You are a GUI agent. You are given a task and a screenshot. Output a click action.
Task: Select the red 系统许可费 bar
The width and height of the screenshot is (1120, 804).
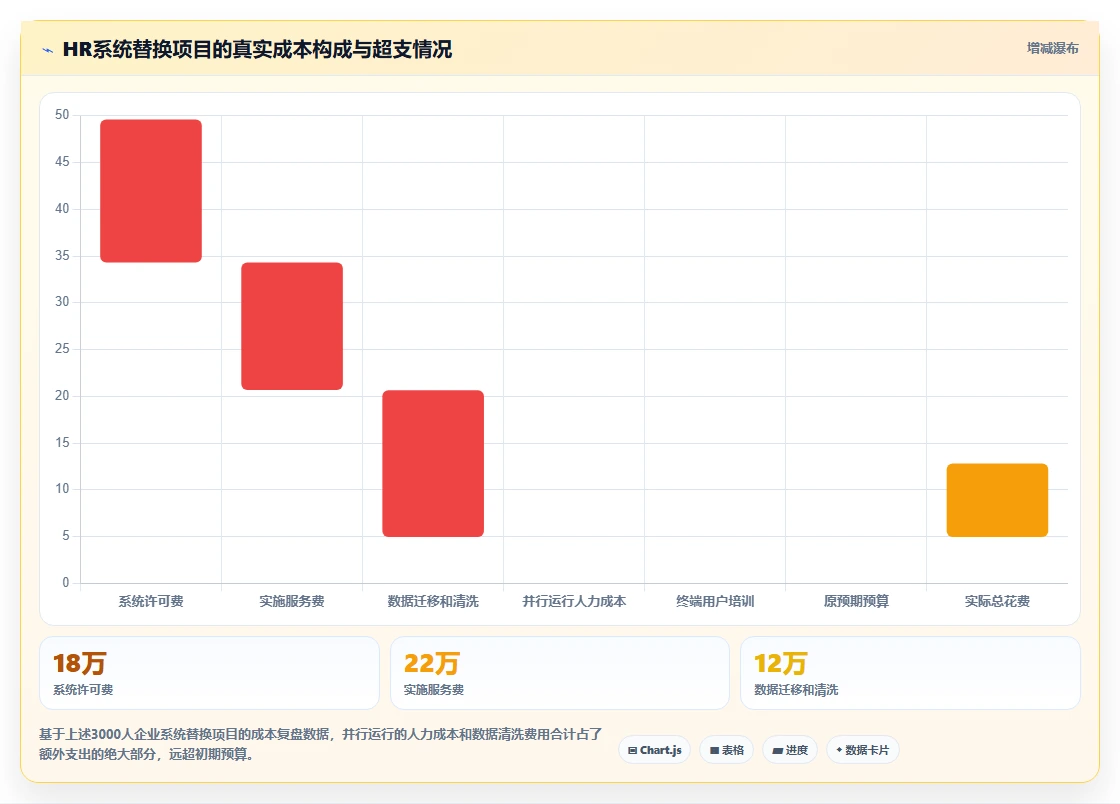(151, 191)
